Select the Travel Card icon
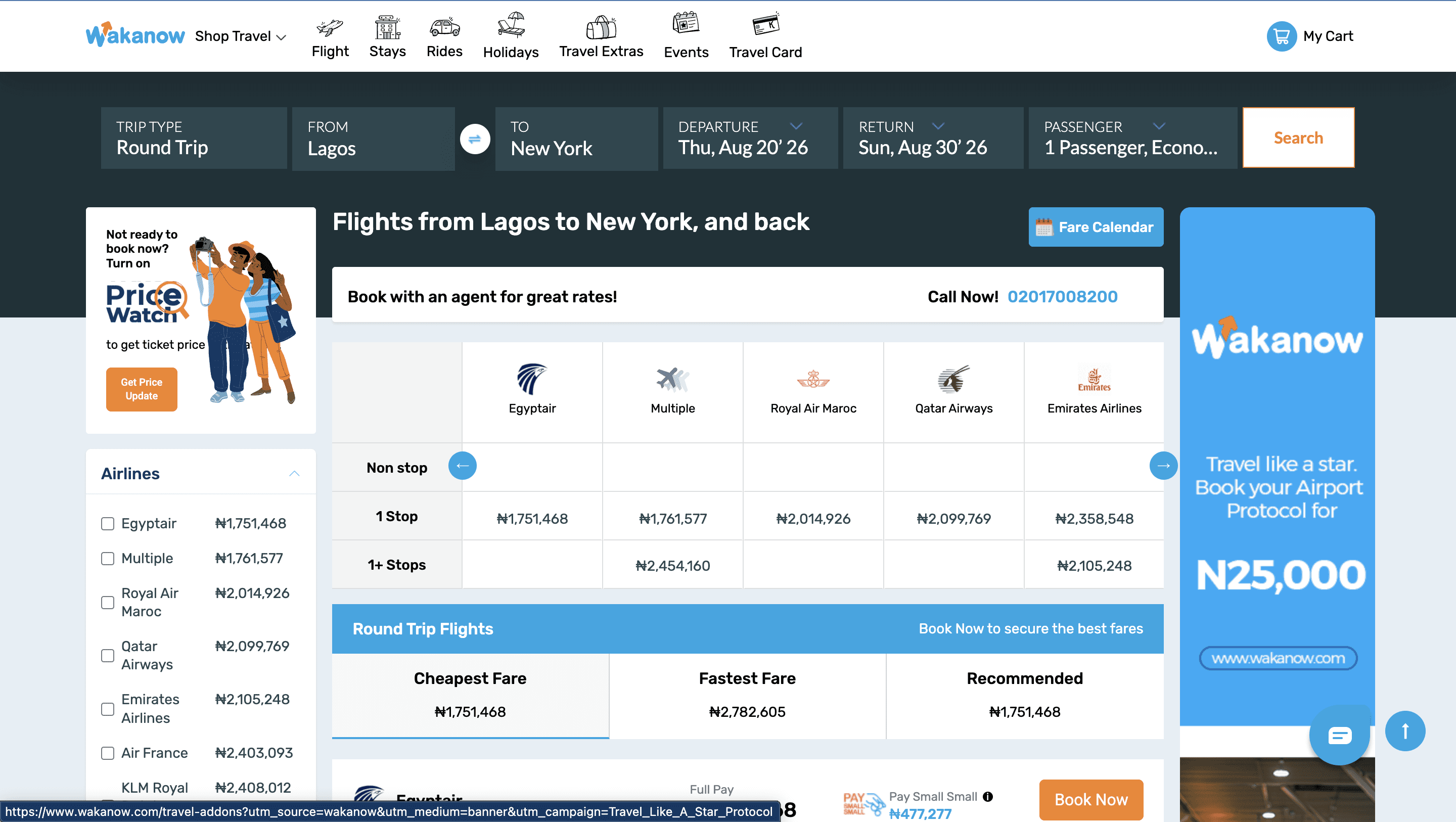This screenshot has height=822, width=1456. tap(766, 24)
